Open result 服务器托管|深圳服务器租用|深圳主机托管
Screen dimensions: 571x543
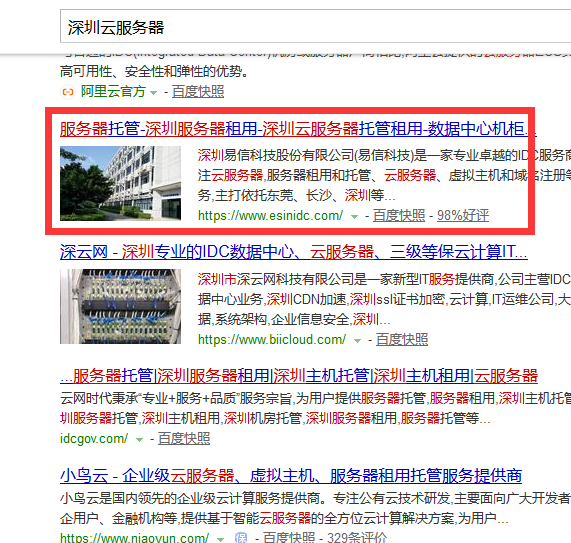pos(299,376)
